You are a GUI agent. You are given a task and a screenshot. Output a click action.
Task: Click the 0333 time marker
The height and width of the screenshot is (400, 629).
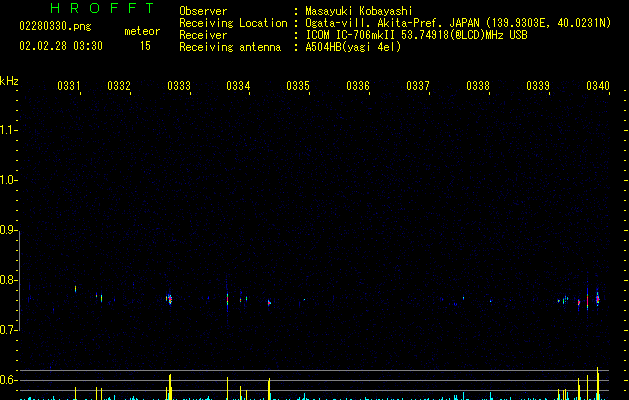pos(179,86)
